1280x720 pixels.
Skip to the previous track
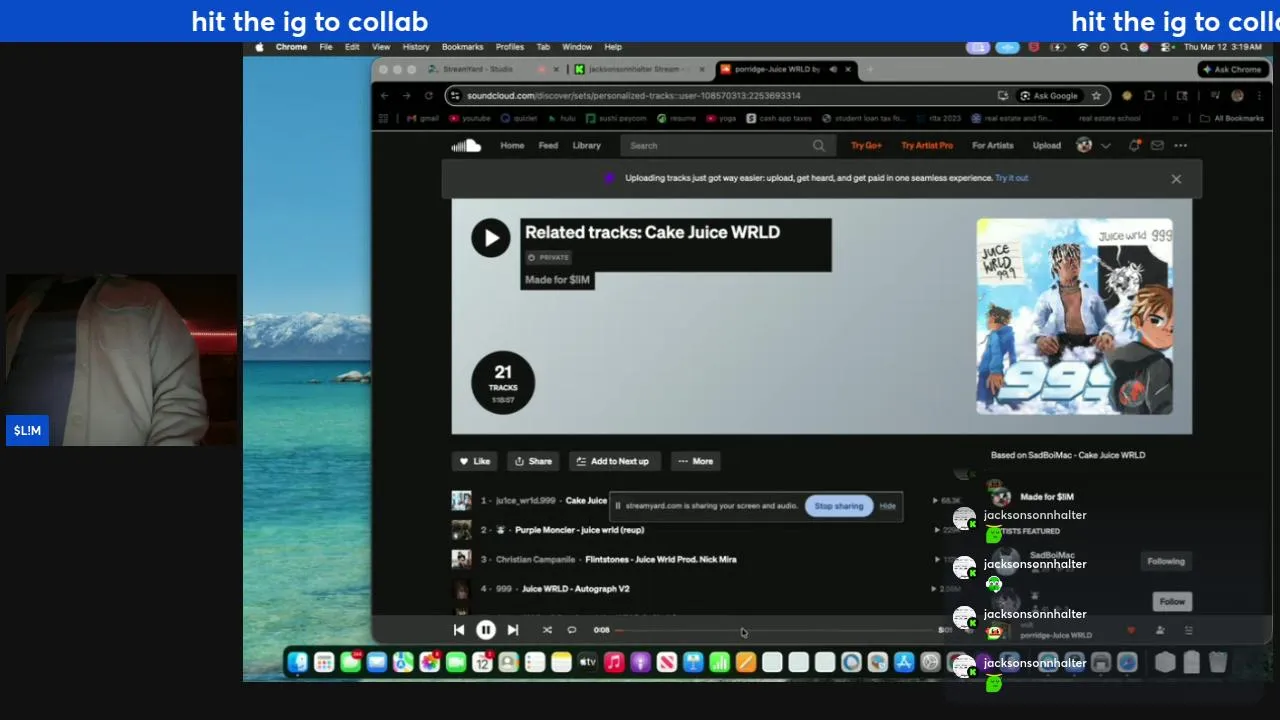pyautogui.click(x=458, y=630)
